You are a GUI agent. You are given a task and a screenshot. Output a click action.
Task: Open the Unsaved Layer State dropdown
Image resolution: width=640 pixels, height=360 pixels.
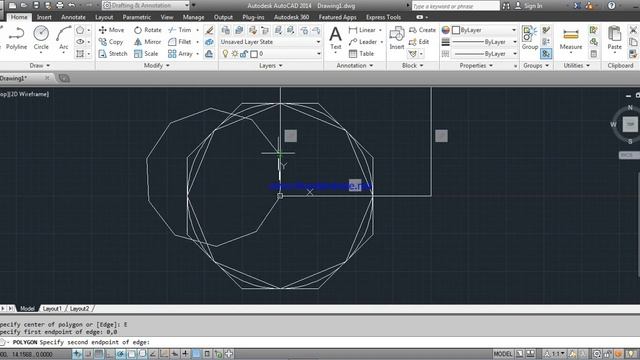tap(270, 42)
